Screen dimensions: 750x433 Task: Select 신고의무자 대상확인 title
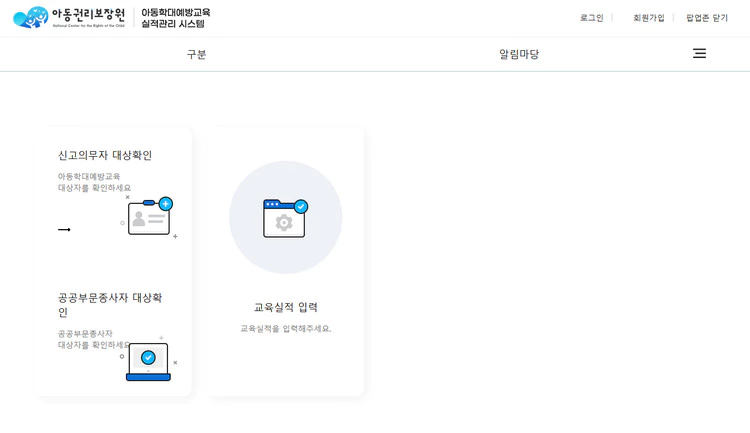(x=105, y=155)
